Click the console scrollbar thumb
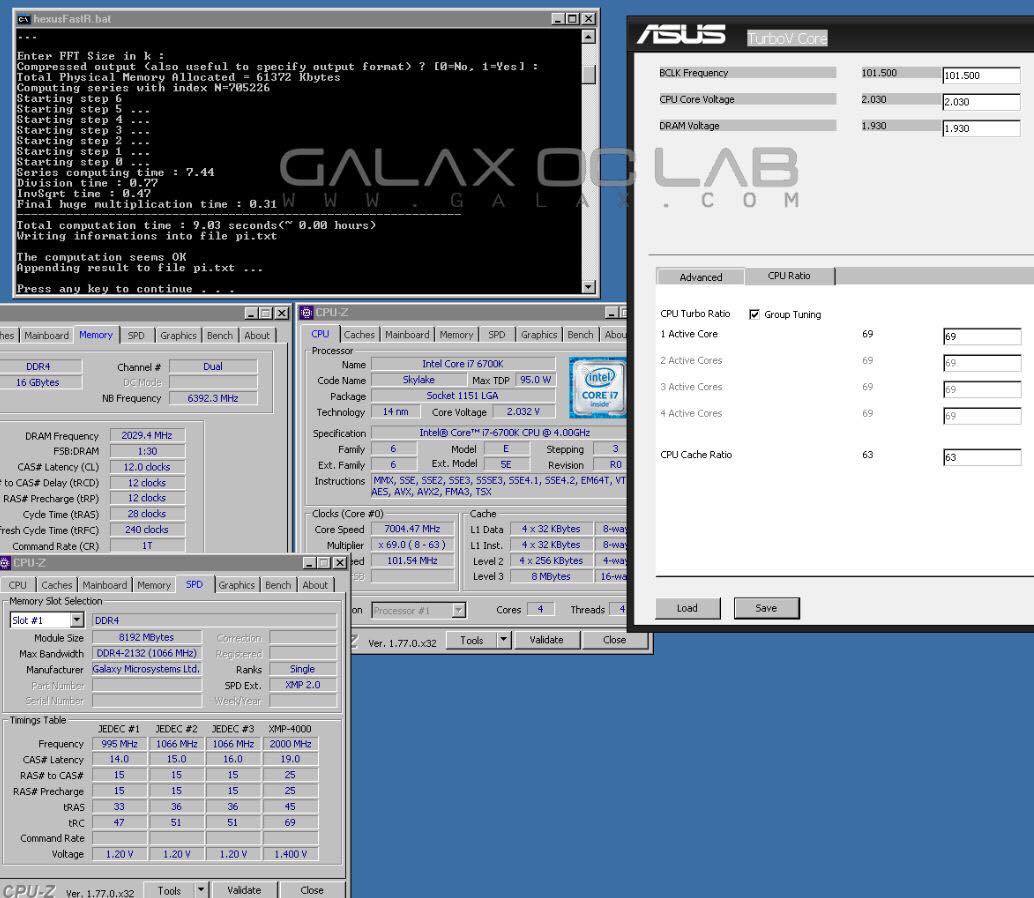Viewport: 1034px width, 898px height. tap(589, 74)
